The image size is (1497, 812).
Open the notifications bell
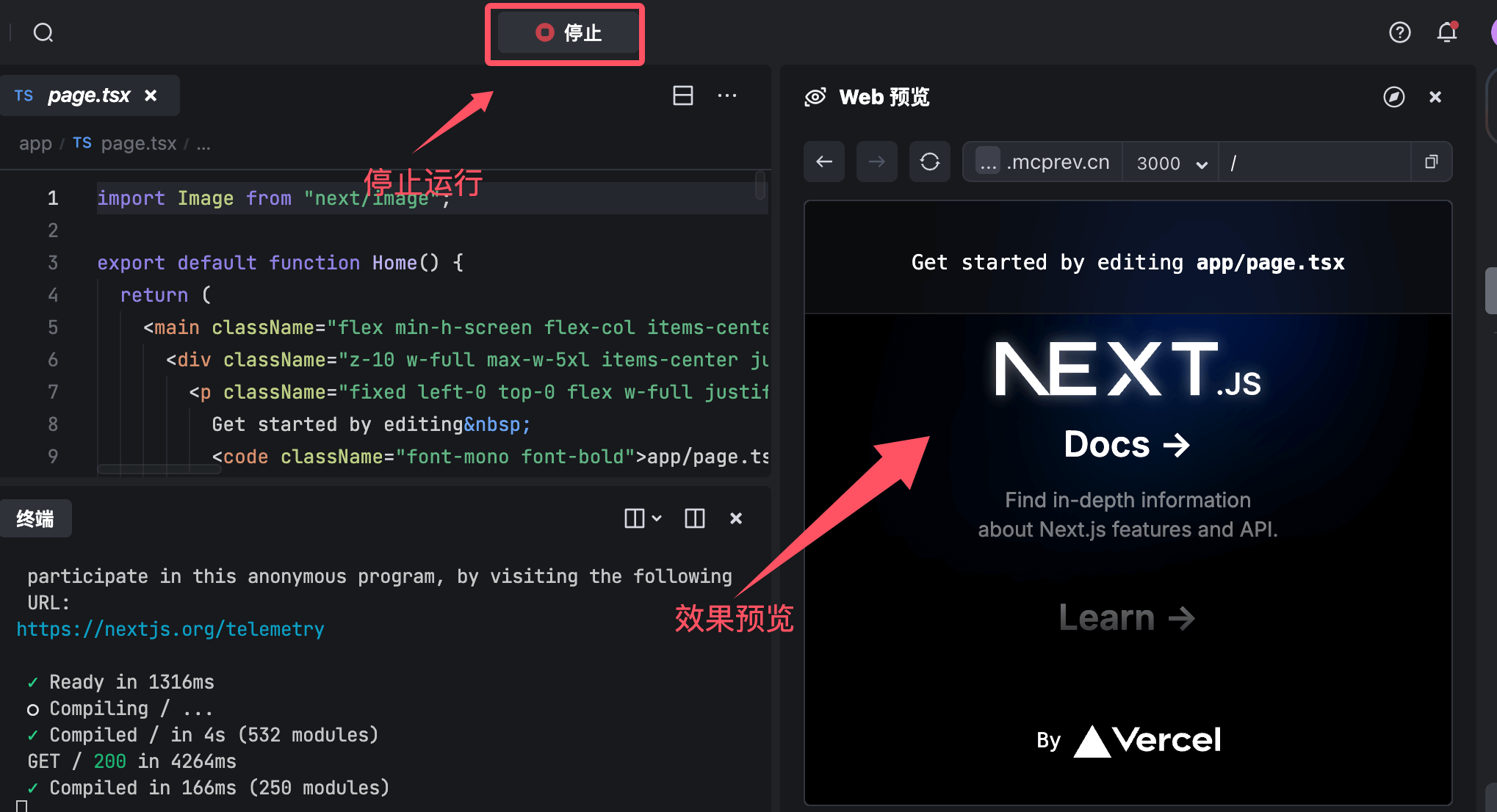coord(1447,32)
